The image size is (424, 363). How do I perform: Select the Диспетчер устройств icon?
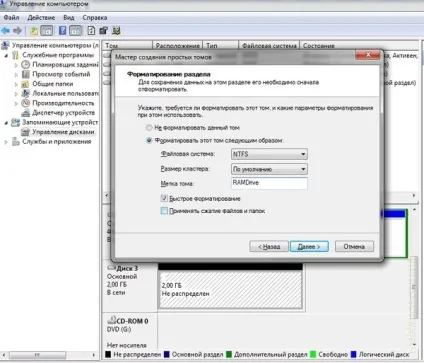(26, 113)
